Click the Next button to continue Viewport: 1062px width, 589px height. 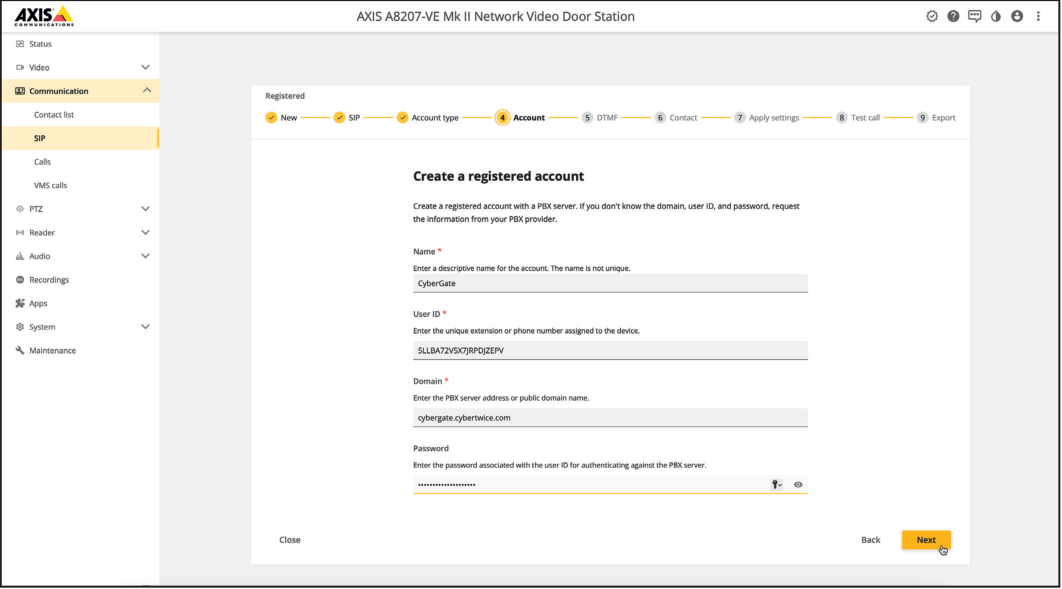[926, 539]
